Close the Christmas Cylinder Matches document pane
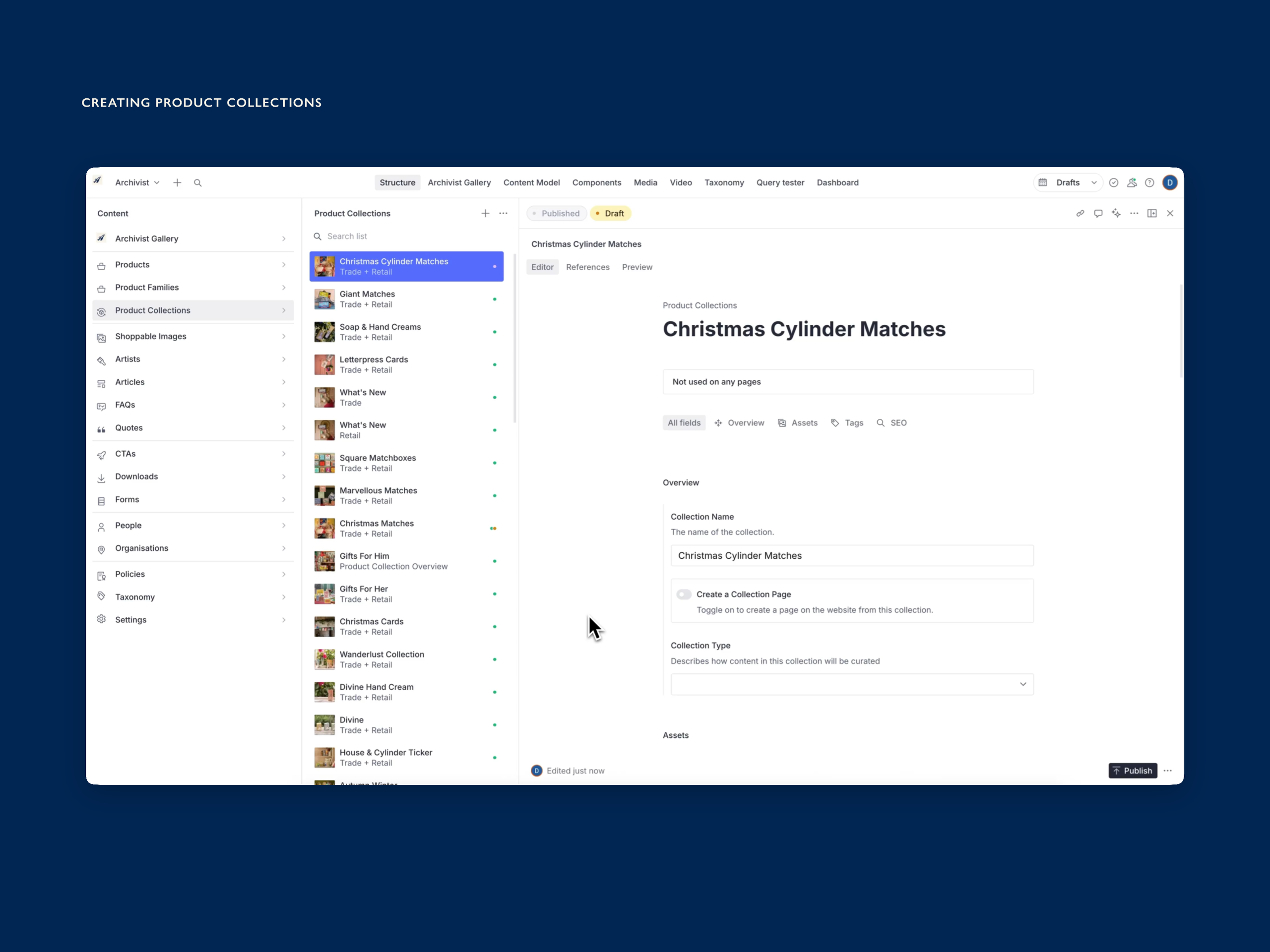Screen dimensions: 1270x952 [x=1170, y=214]
